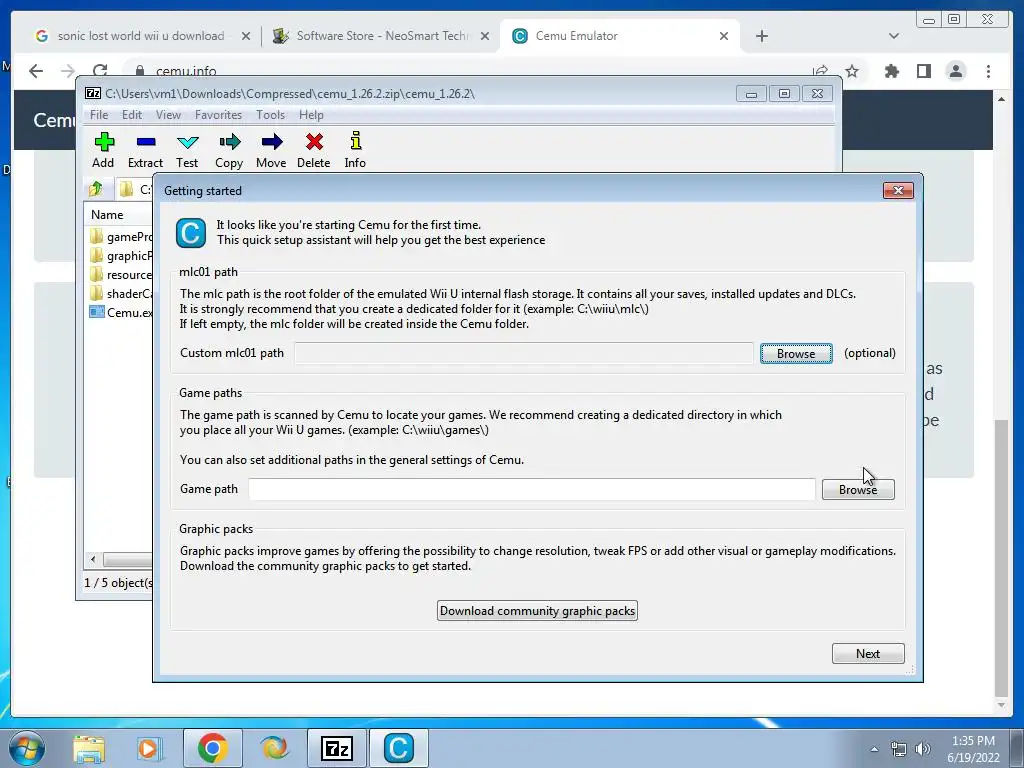1024x768 pixels.
Task: Open the View menu in 7-Zip
Action: coord(168,115)
